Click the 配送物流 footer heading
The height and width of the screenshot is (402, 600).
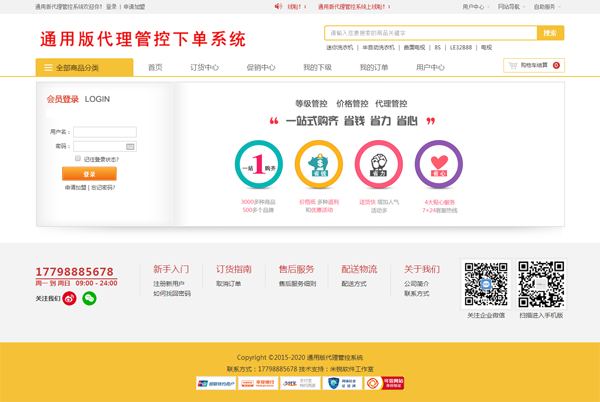(359, 269)
